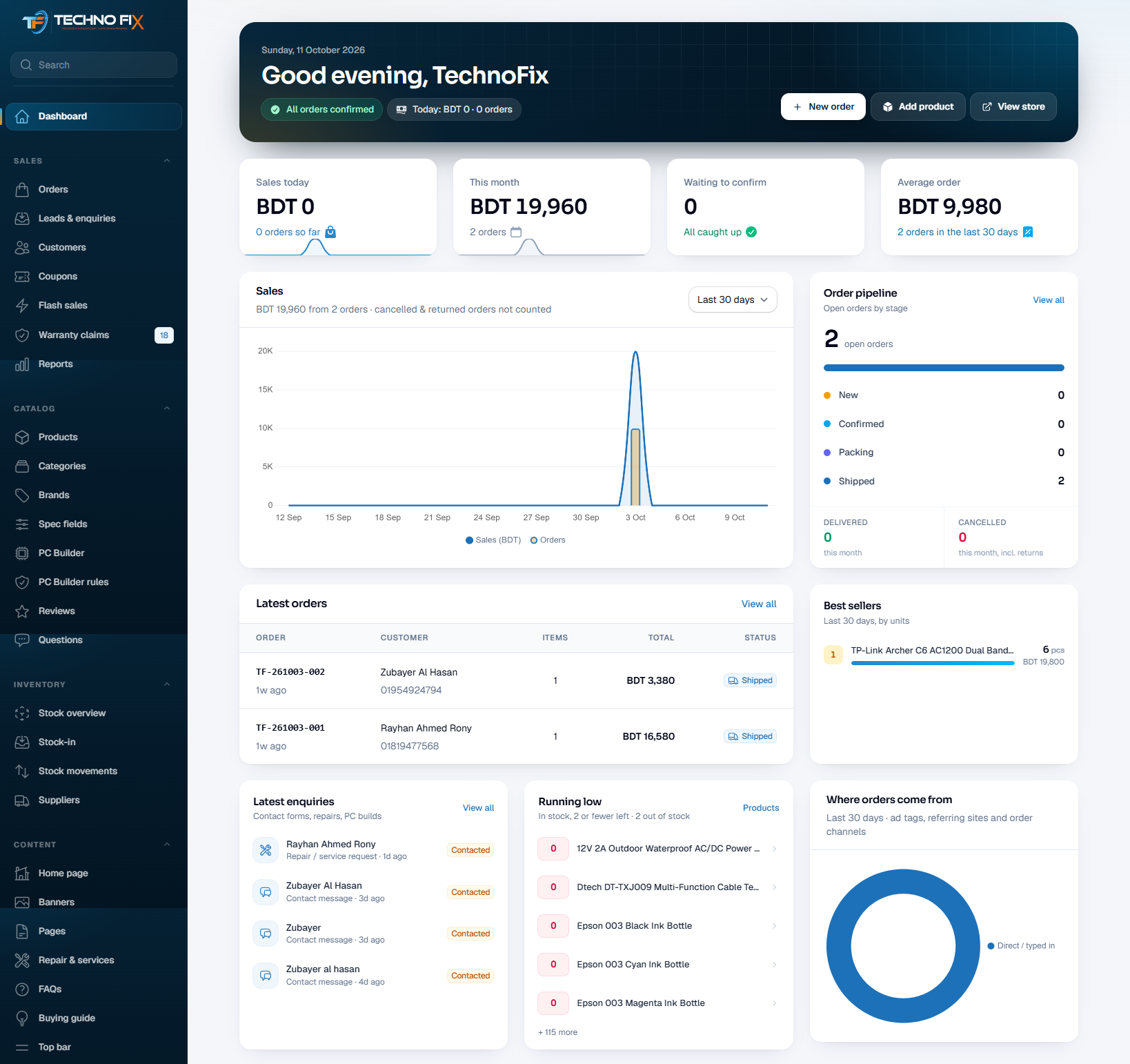The height and width of the screenshot is (1064, 1130).
Task: Click the Techno Fix logo
Action: [83, 22]
